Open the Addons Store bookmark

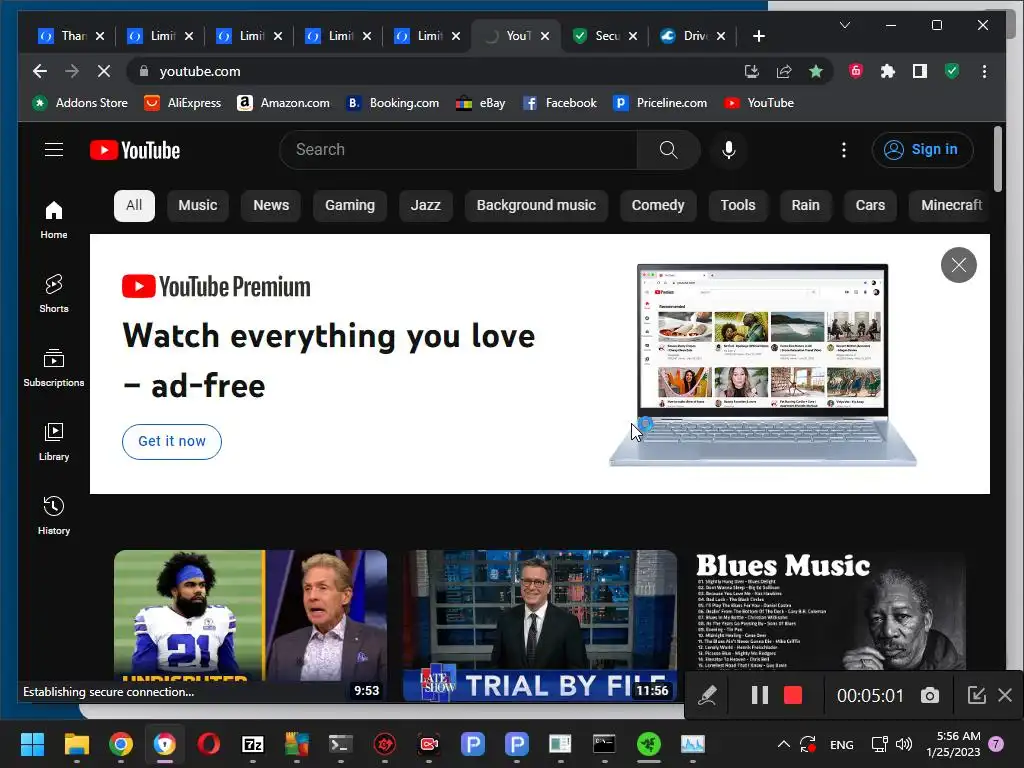pyautogui.click(x=80, y=103)
